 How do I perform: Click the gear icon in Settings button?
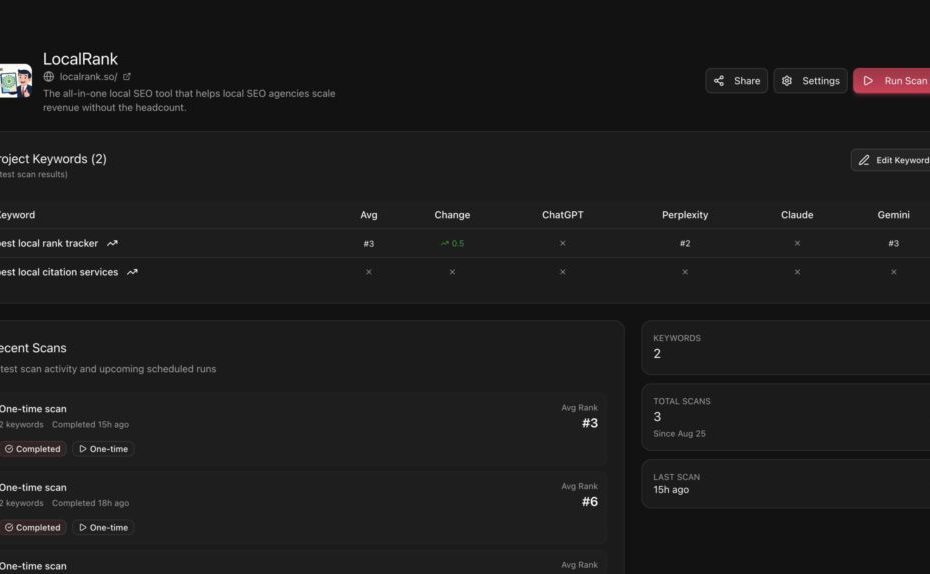pyautogui.click(x=786, y=81)
